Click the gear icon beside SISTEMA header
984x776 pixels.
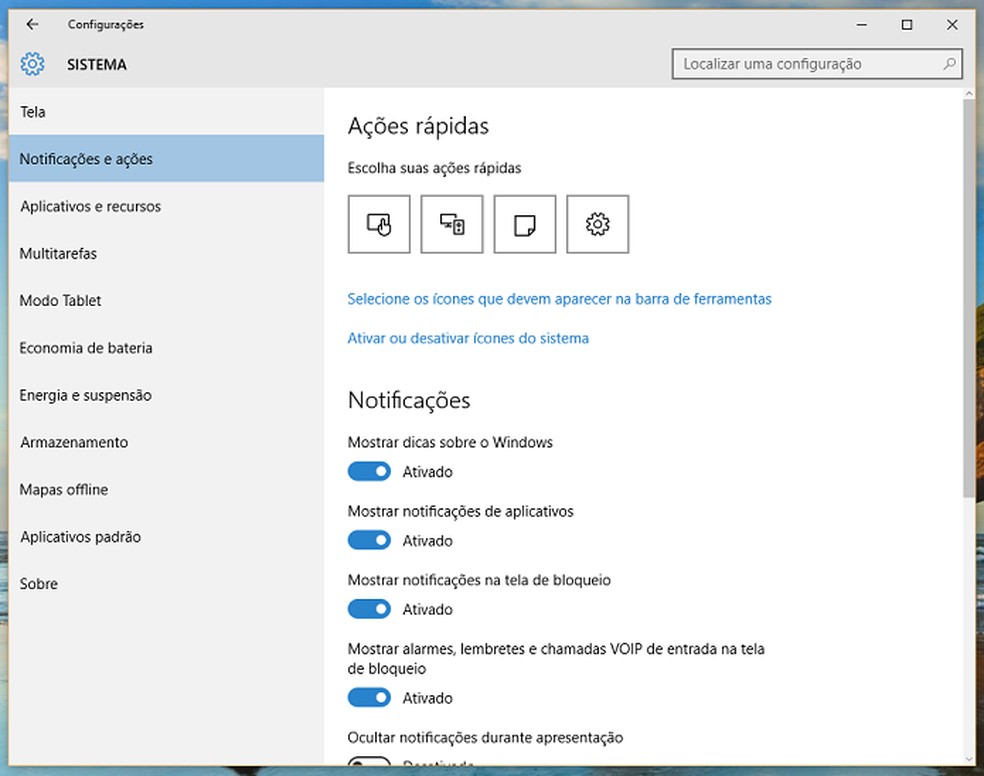[x=32, y=63]
